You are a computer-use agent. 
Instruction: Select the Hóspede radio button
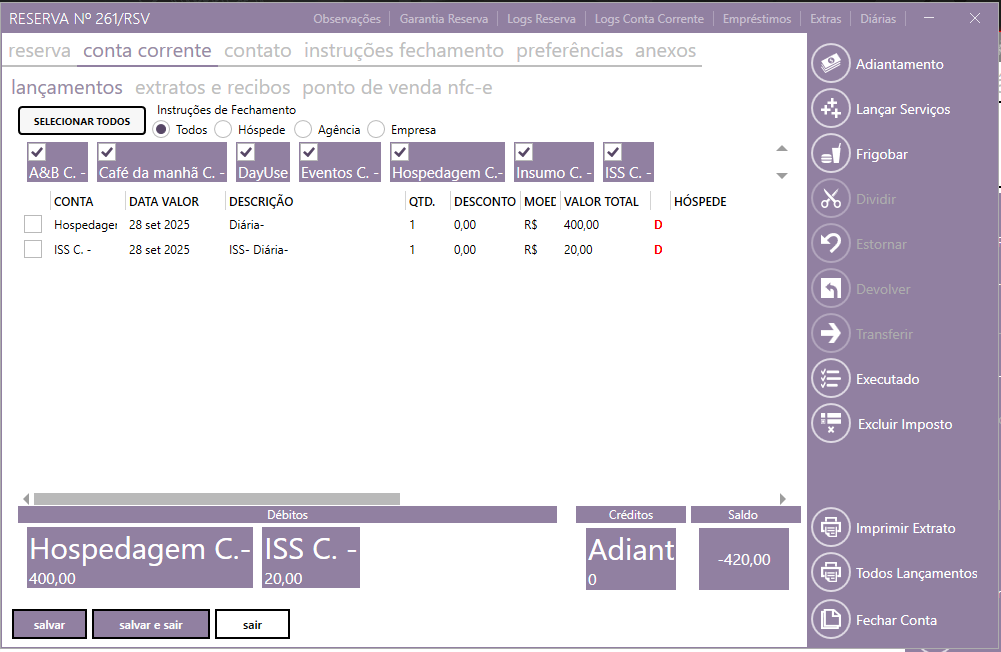[x=223, y=129]
